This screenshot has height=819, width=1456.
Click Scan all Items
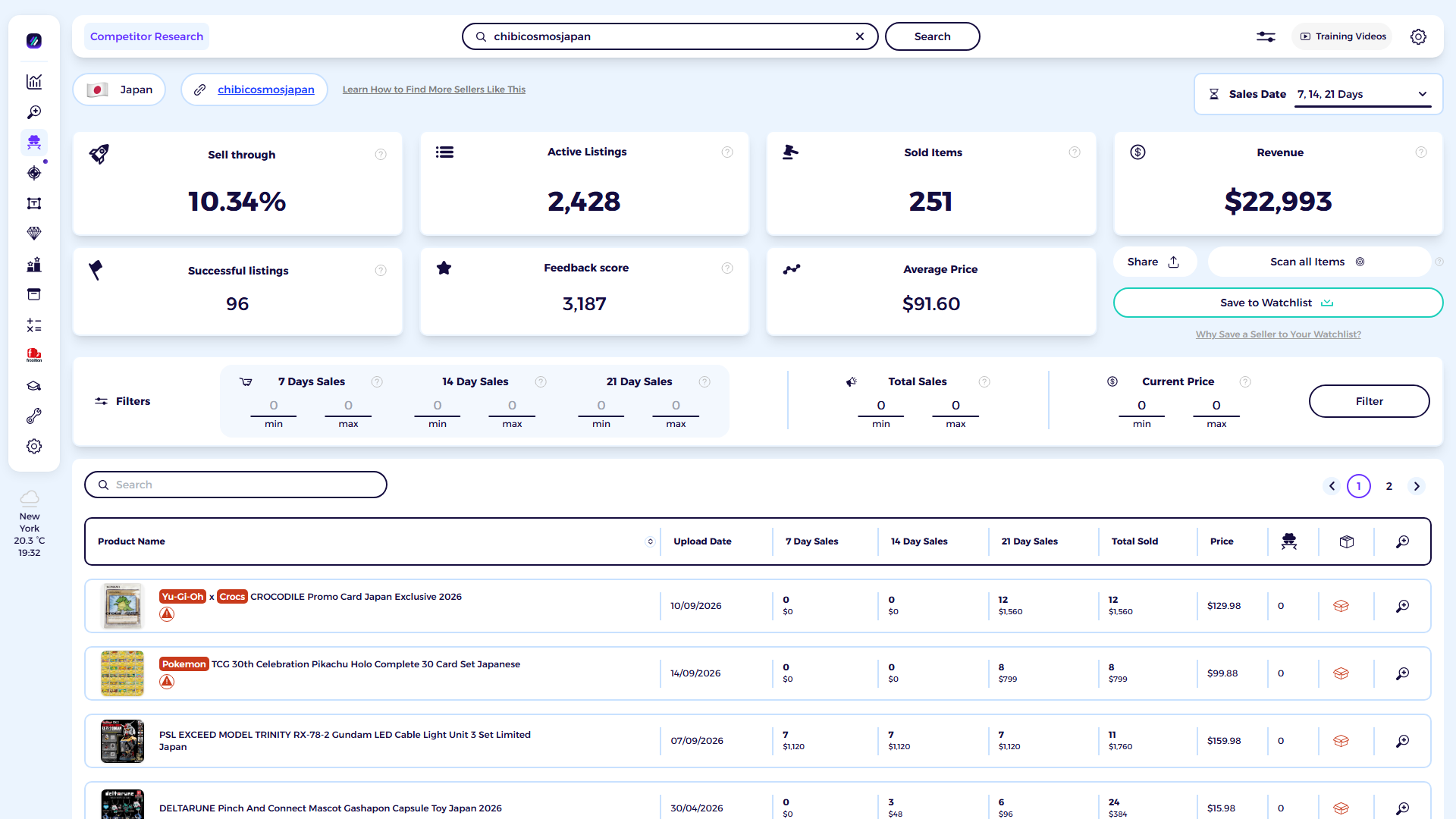click(x=1318, y=262)
